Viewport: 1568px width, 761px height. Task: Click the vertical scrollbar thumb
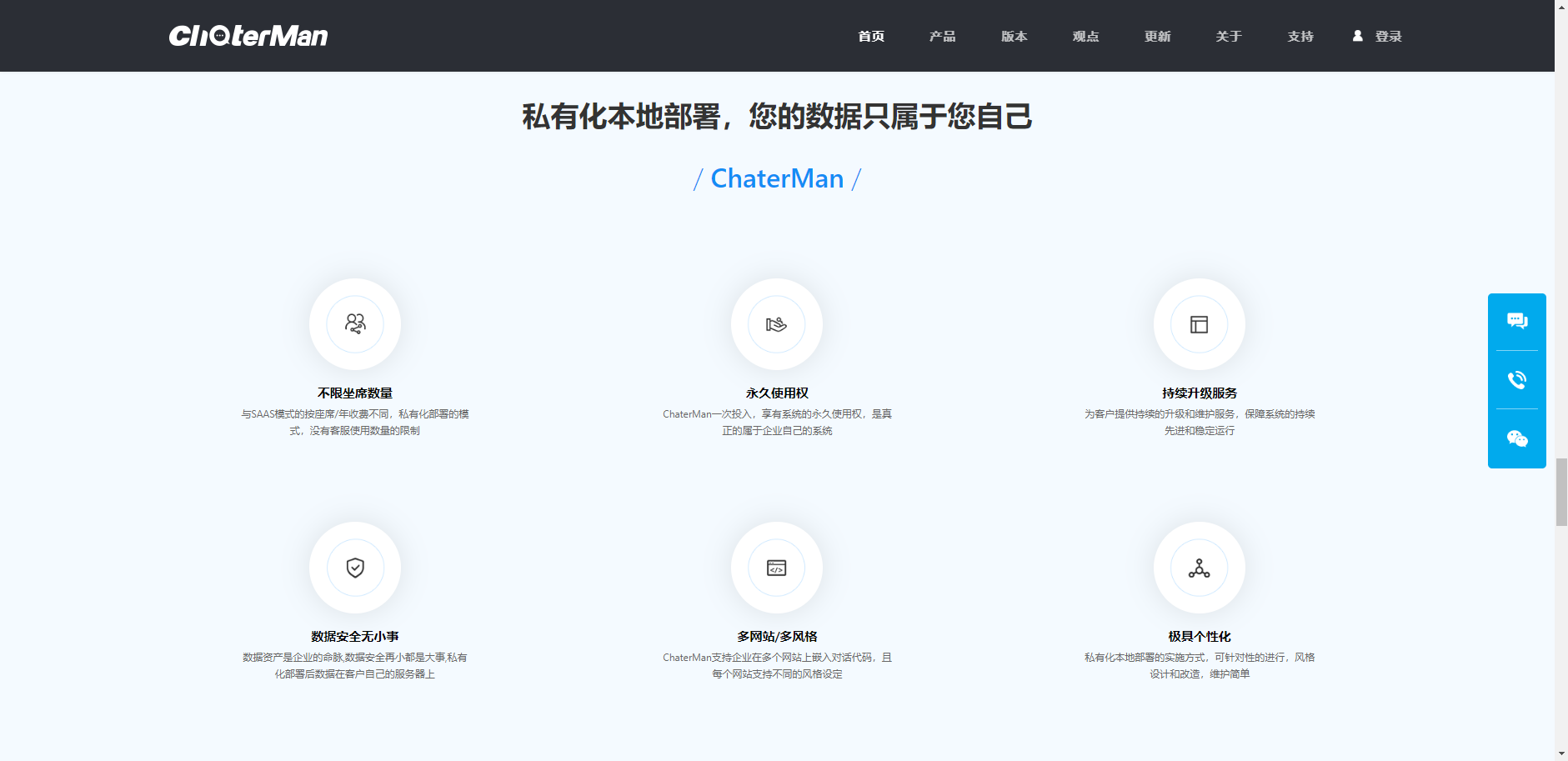pos(1561,492)
